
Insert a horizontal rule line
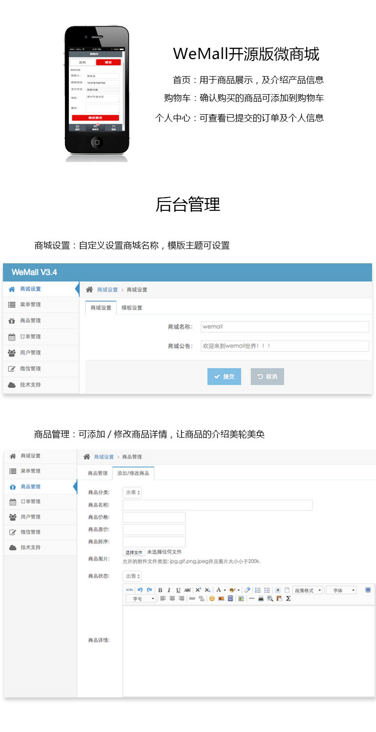[x=251, y=598]
